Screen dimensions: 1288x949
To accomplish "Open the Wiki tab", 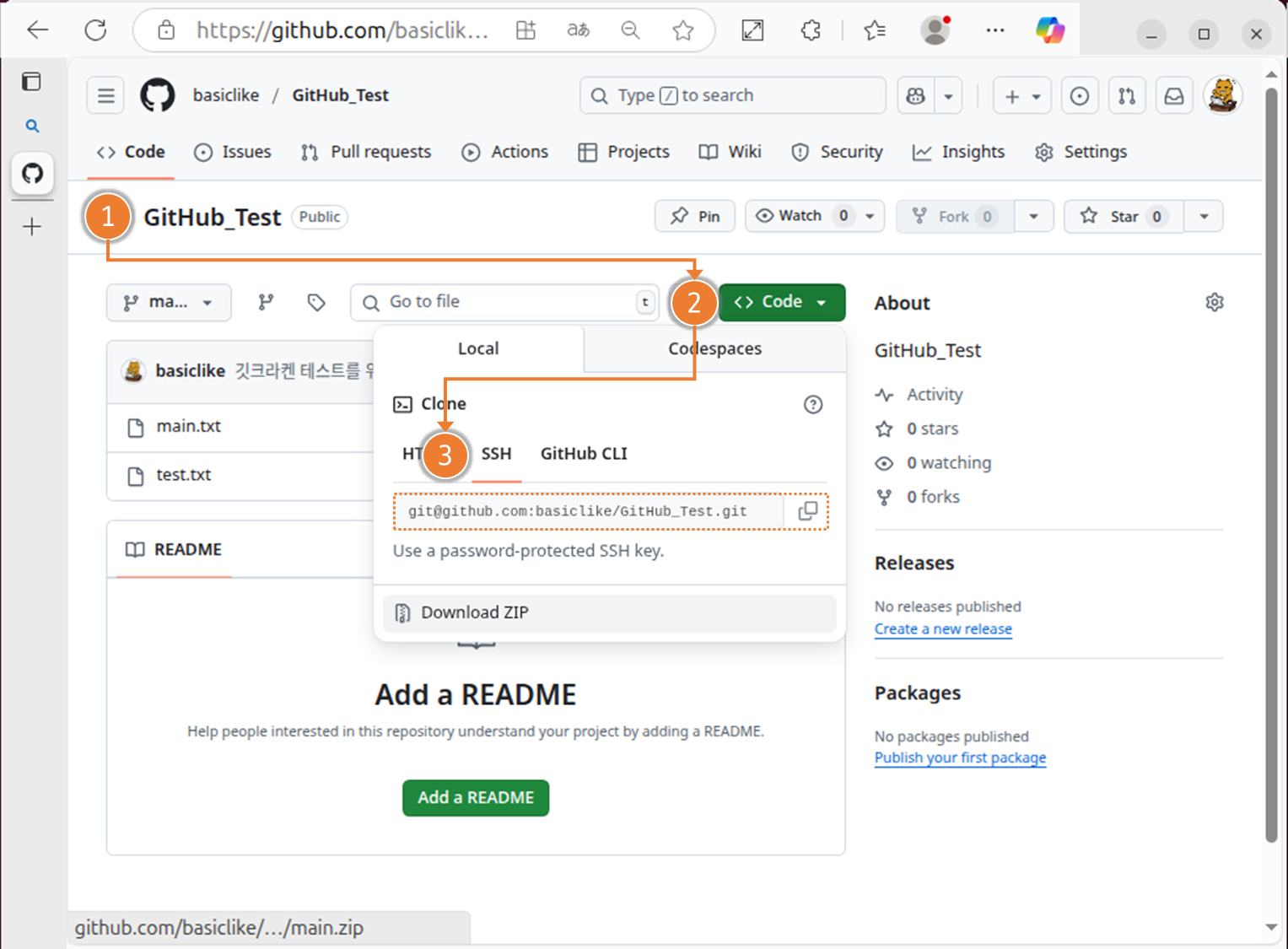I will pos(730,152).
